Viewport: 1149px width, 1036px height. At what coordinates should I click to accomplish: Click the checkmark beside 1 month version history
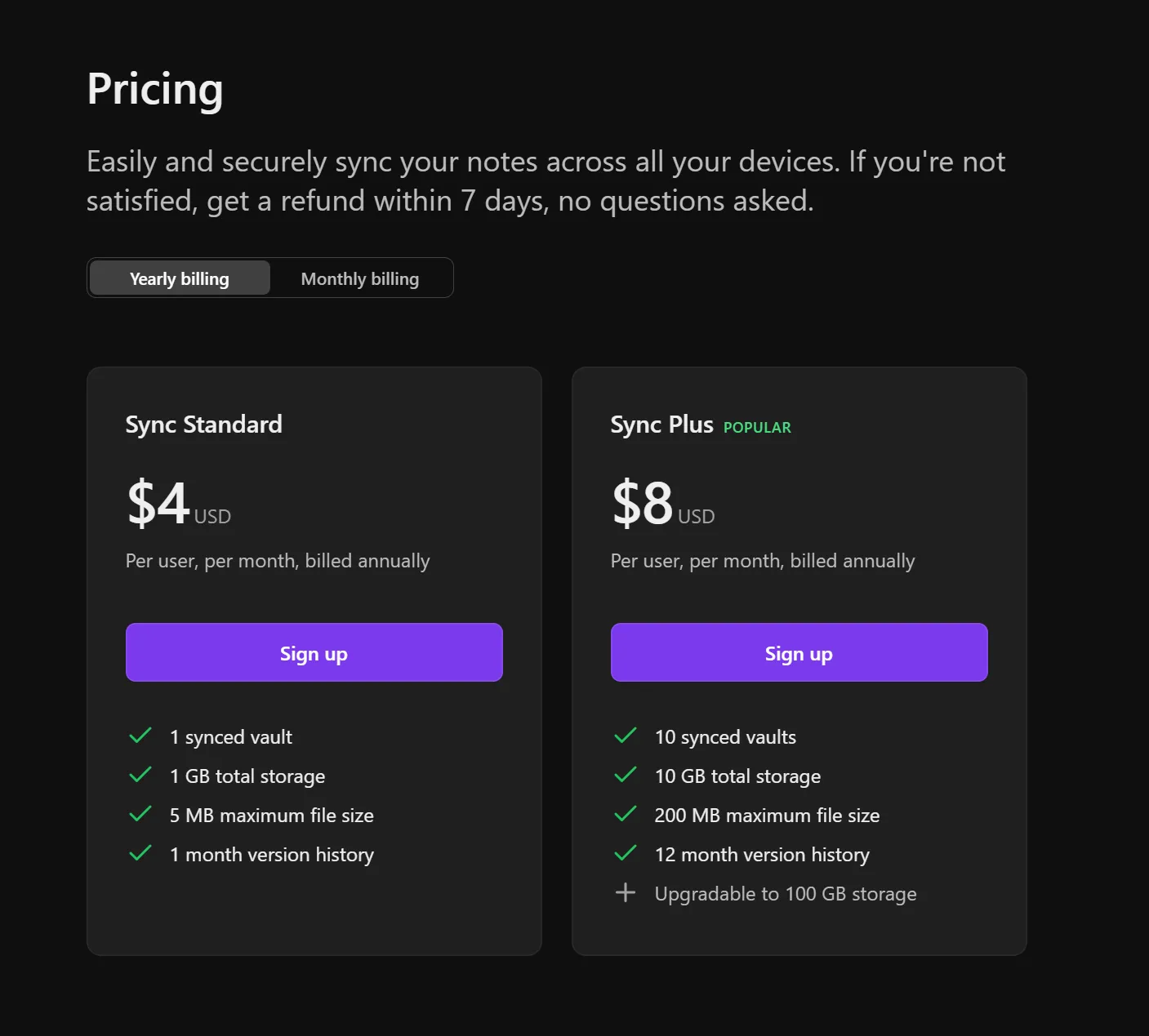(140, 854)
